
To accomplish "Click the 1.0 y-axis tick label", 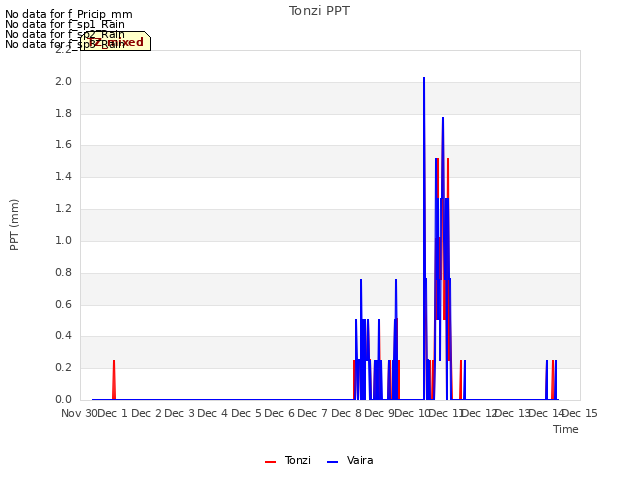I will pos(63,240).
